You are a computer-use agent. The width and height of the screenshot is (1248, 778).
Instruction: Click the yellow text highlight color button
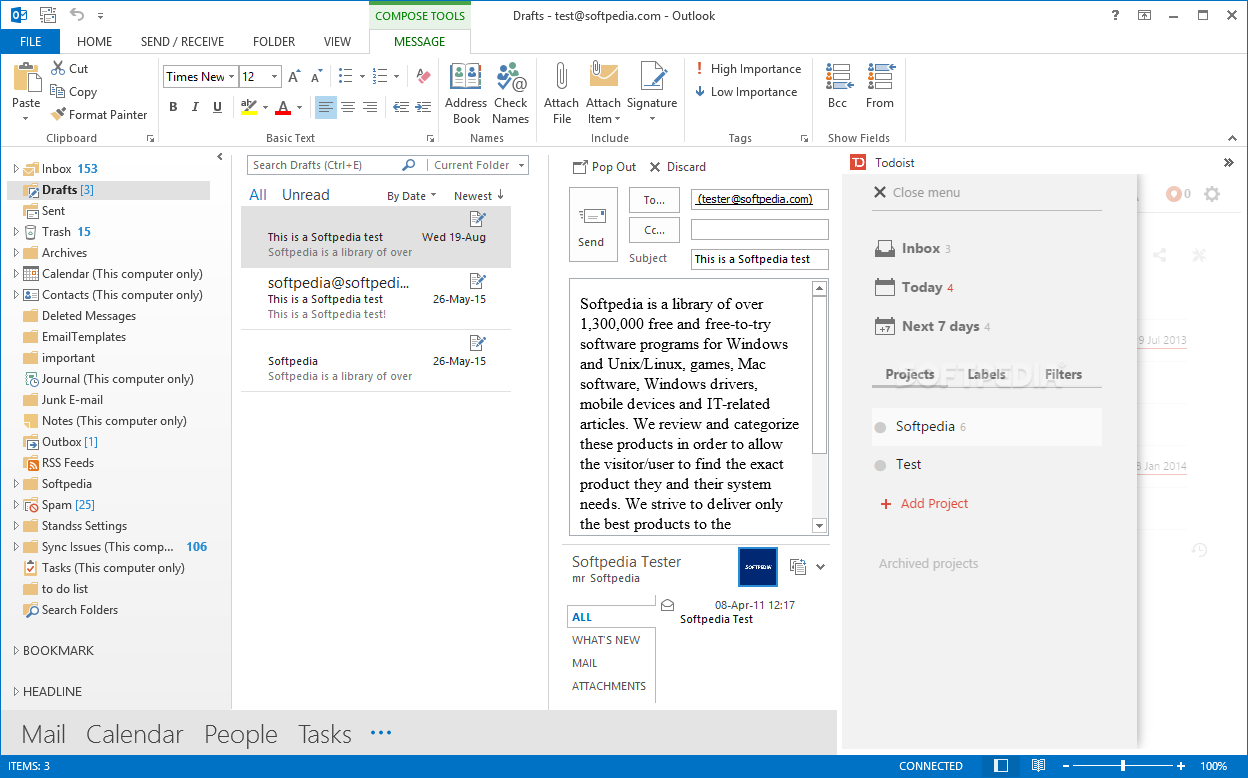(249, 107)
